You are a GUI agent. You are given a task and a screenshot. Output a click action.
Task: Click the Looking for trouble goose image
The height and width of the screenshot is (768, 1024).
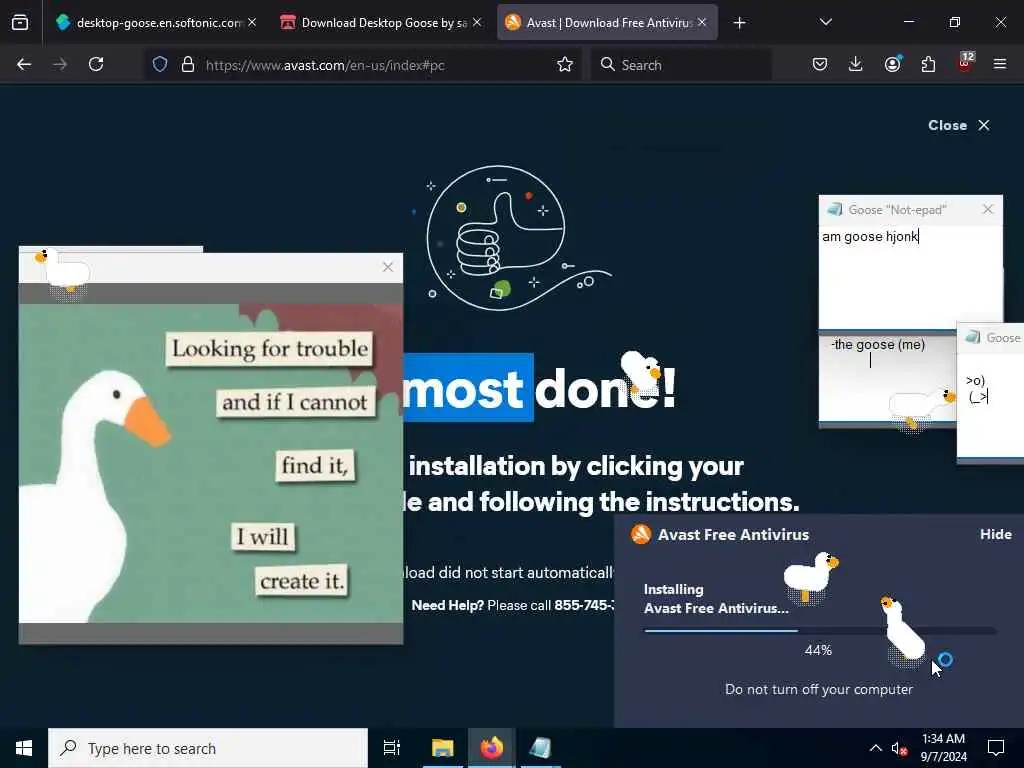tap(211, 463)
